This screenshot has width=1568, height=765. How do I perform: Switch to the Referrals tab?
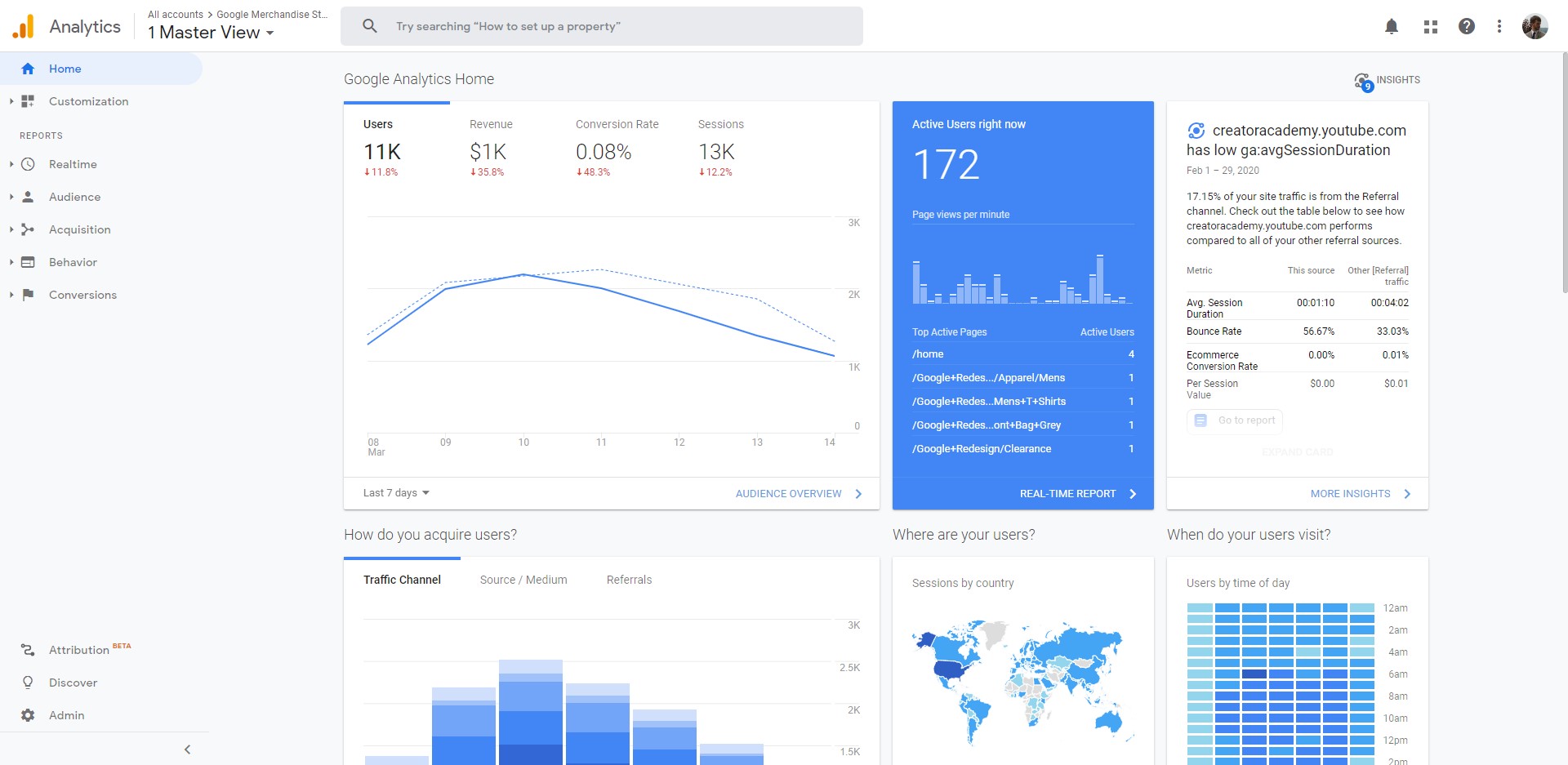[x=629, y=580]
